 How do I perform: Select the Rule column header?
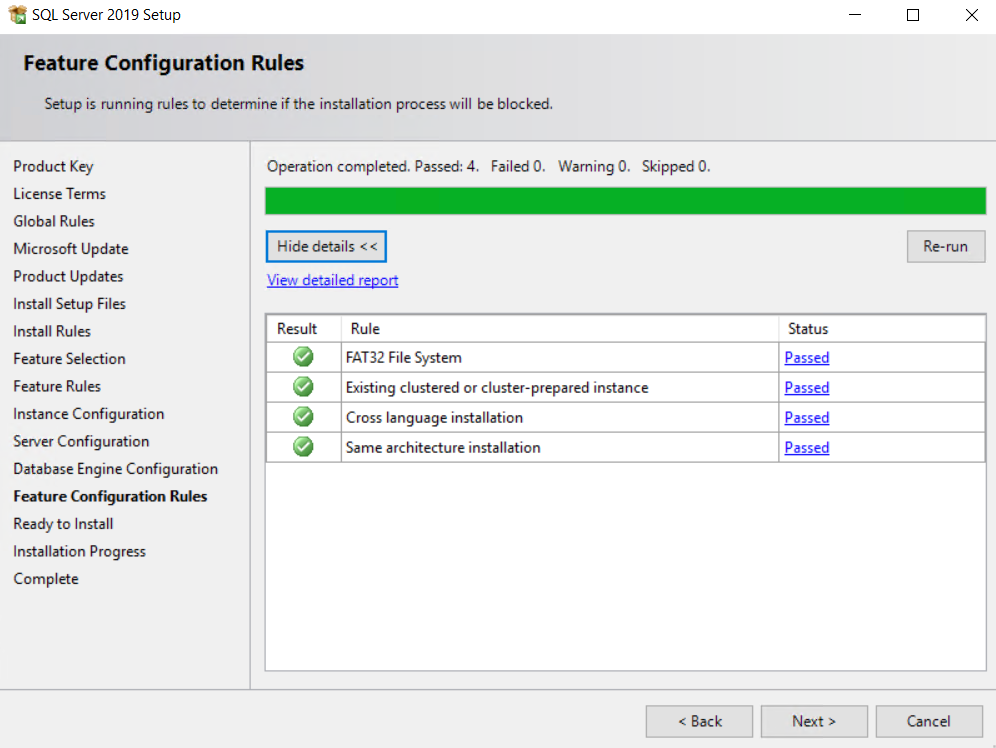coord(560,329)
